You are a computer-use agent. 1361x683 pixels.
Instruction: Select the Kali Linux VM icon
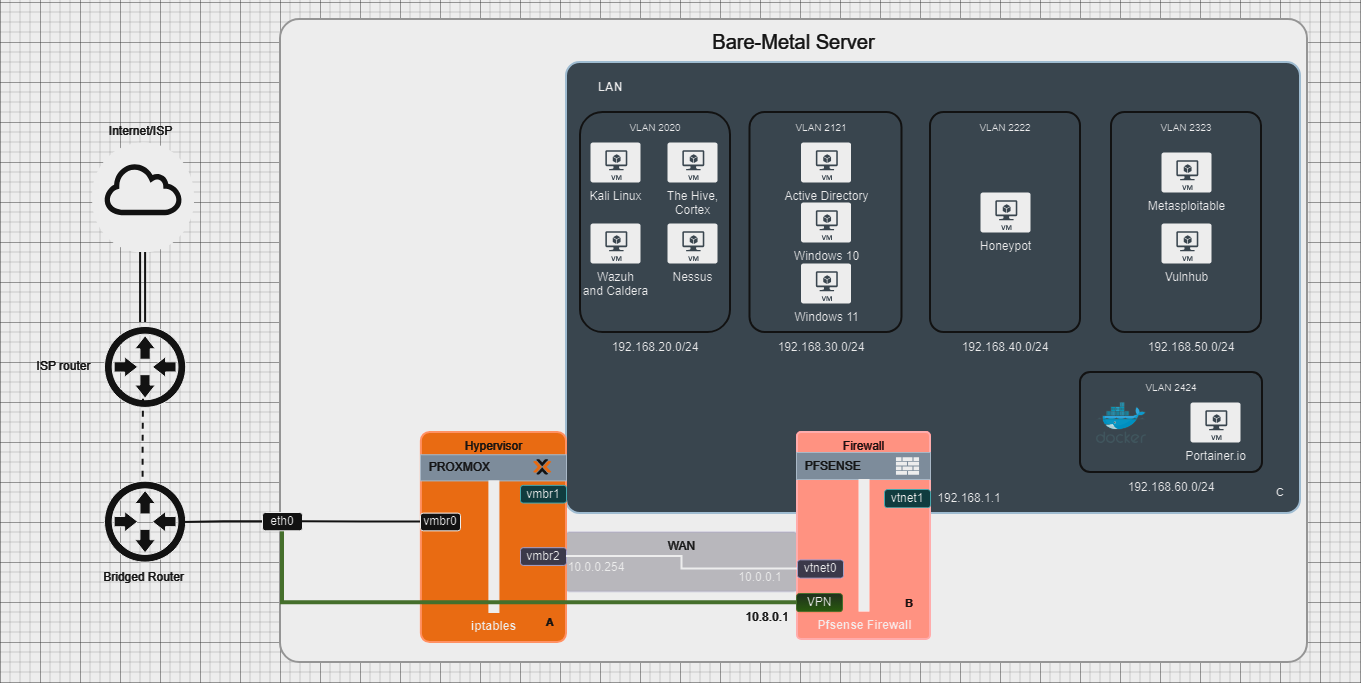pyautogui.click(x=615, y=162)
